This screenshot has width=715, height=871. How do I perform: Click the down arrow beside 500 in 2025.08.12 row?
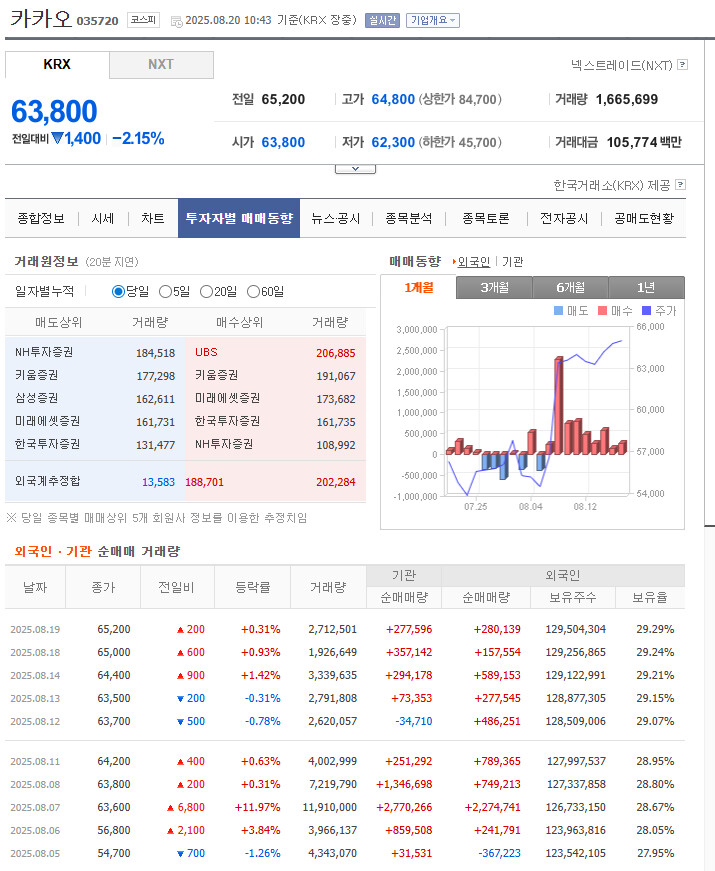click(180, 722)
